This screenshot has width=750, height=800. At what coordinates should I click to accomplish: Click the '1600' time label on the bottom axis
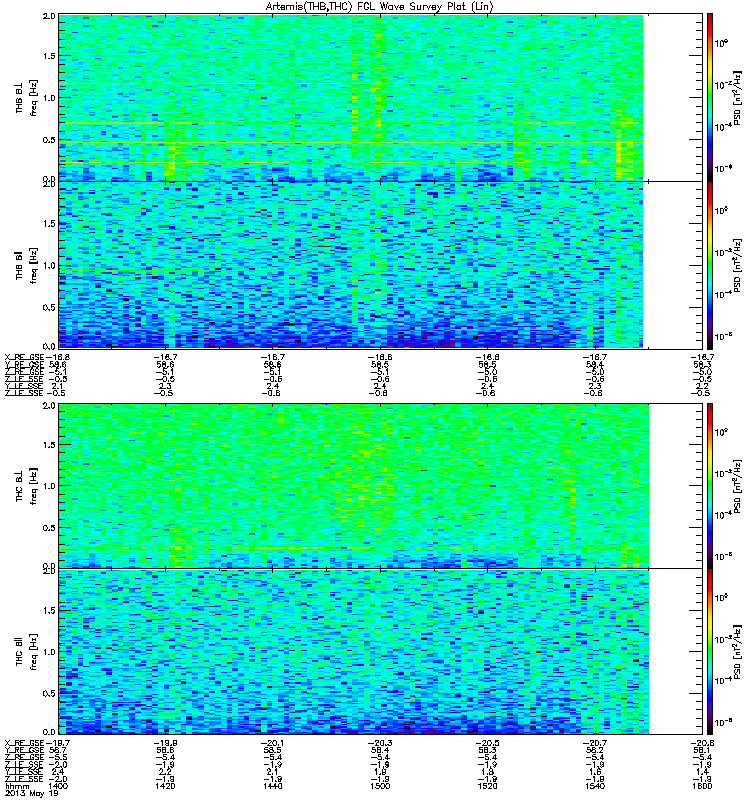tap(702, 786)
